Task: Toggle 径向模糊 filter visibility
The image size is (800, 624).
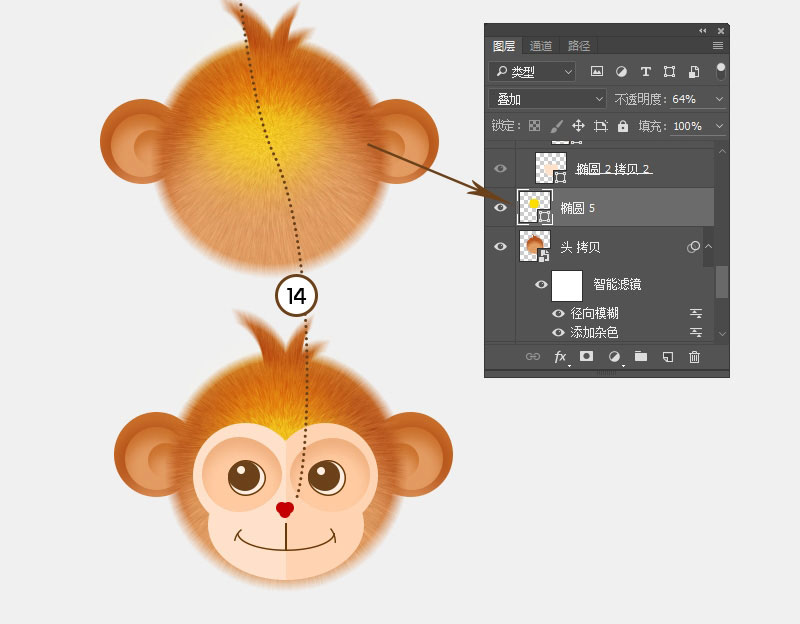Action: pos(558,313)
